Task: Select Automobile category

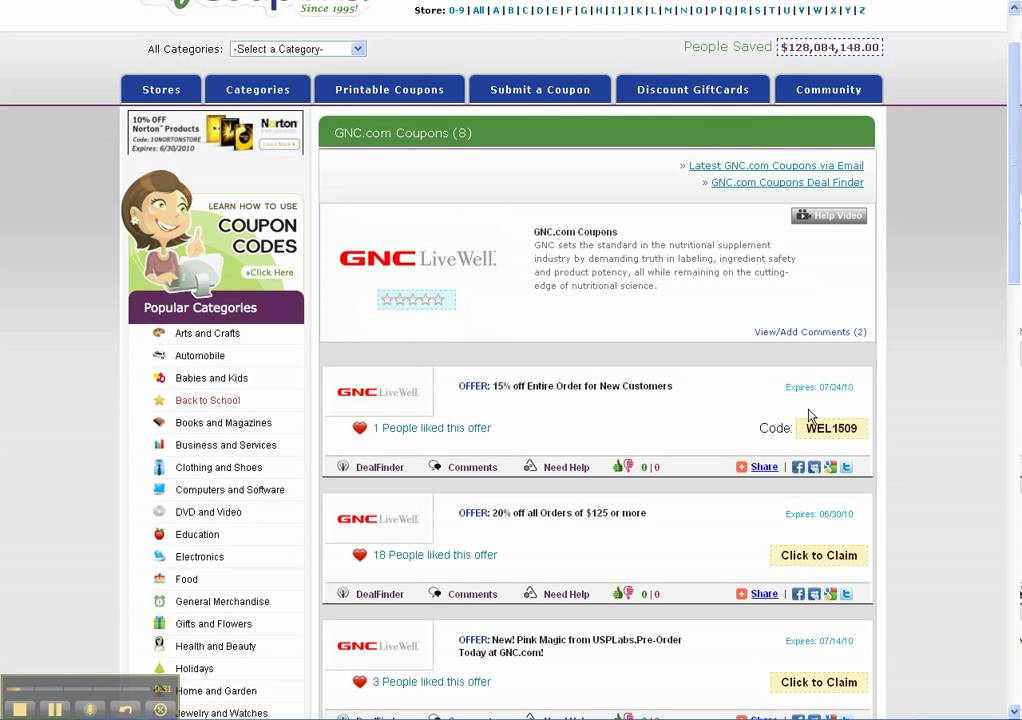Action: tap(199, 356)
